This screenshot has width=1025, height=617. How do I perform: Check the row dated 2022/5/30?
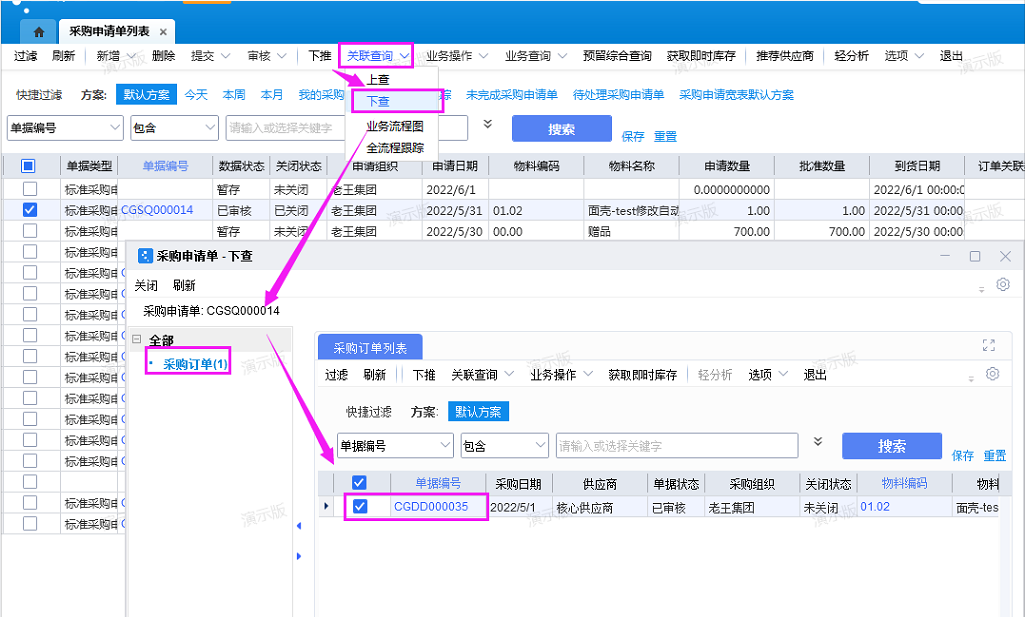[x=30, y=231]
